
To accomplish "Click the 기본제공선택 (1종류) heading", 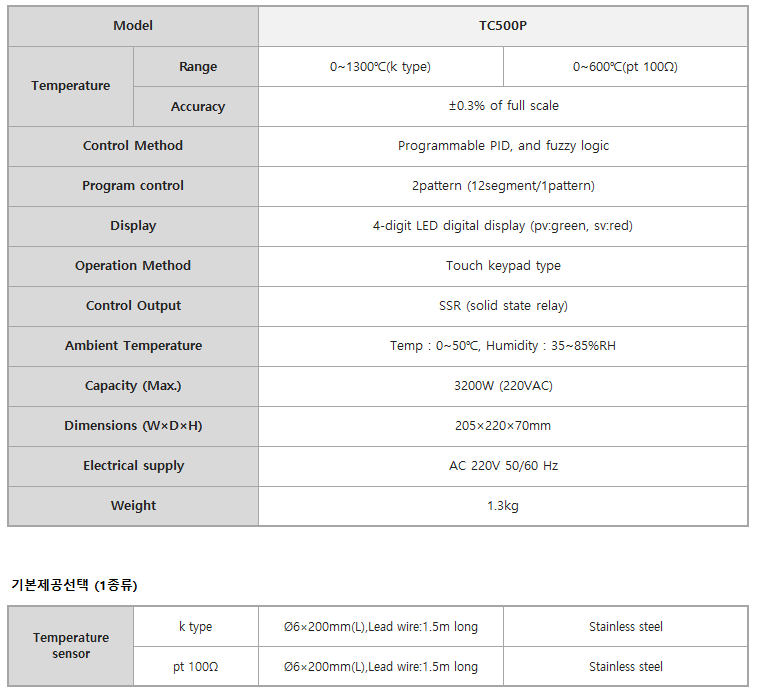I will point(75,586).
